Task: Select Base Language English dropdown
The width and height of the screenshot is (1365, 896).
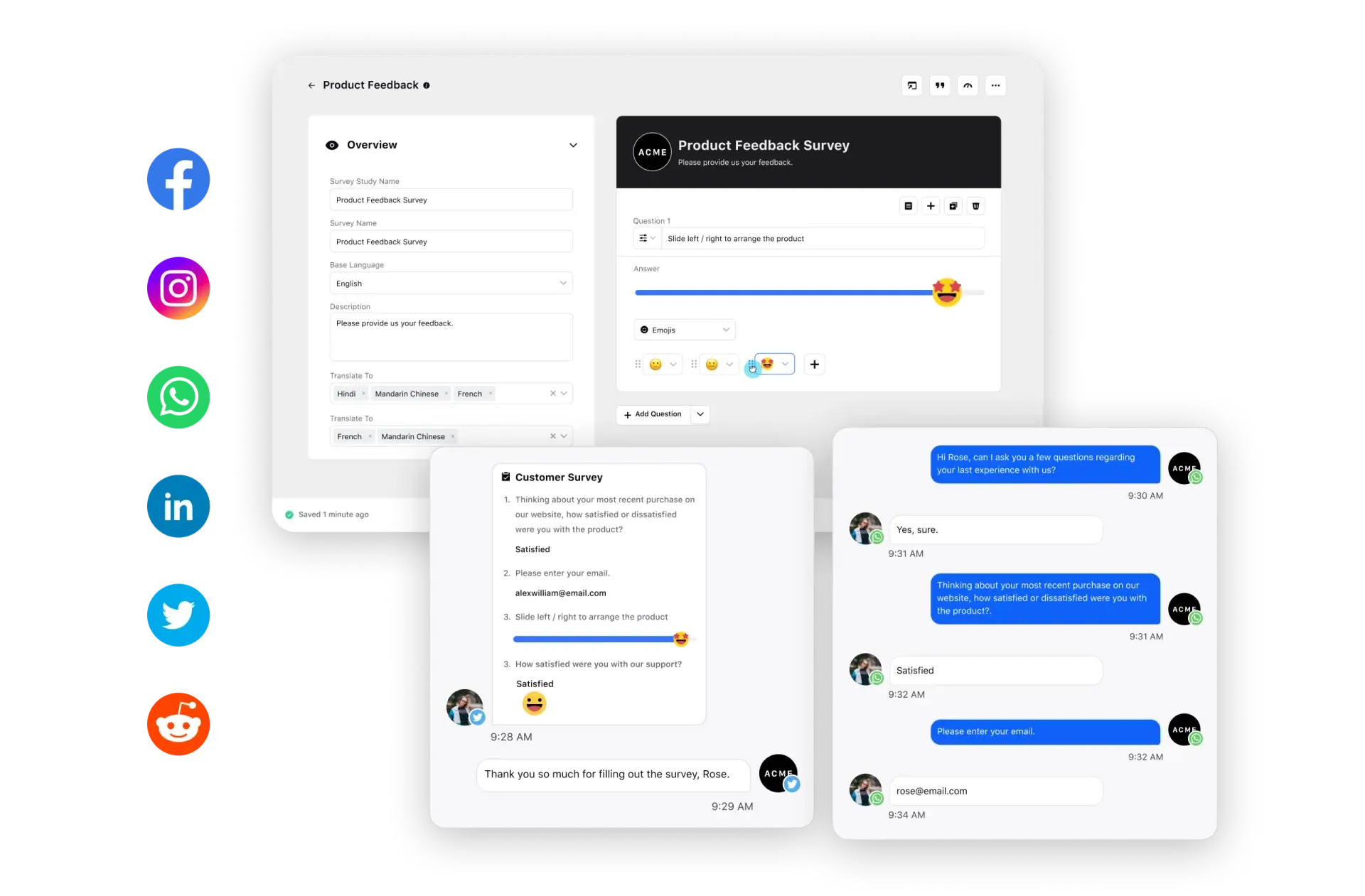Action: coord(451,283)
